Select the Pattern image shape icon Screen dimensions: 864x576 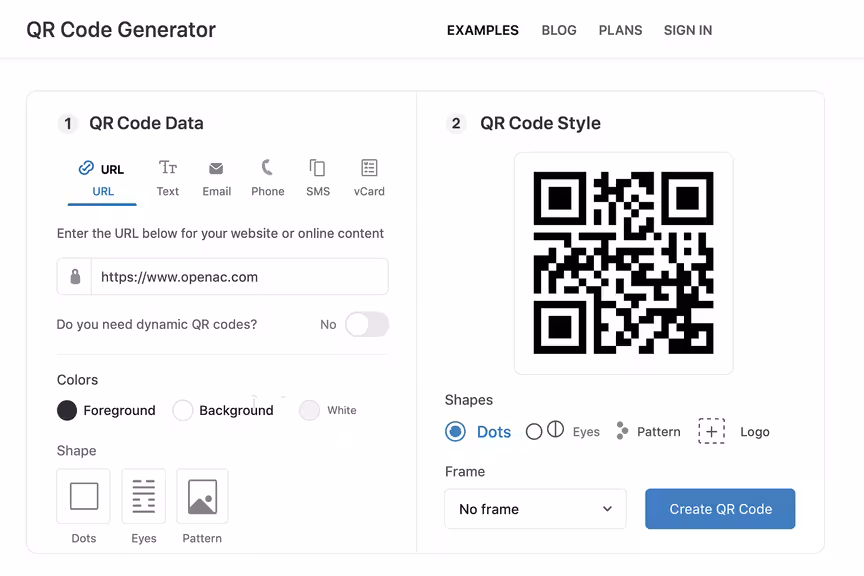click(x=202, y=496)
